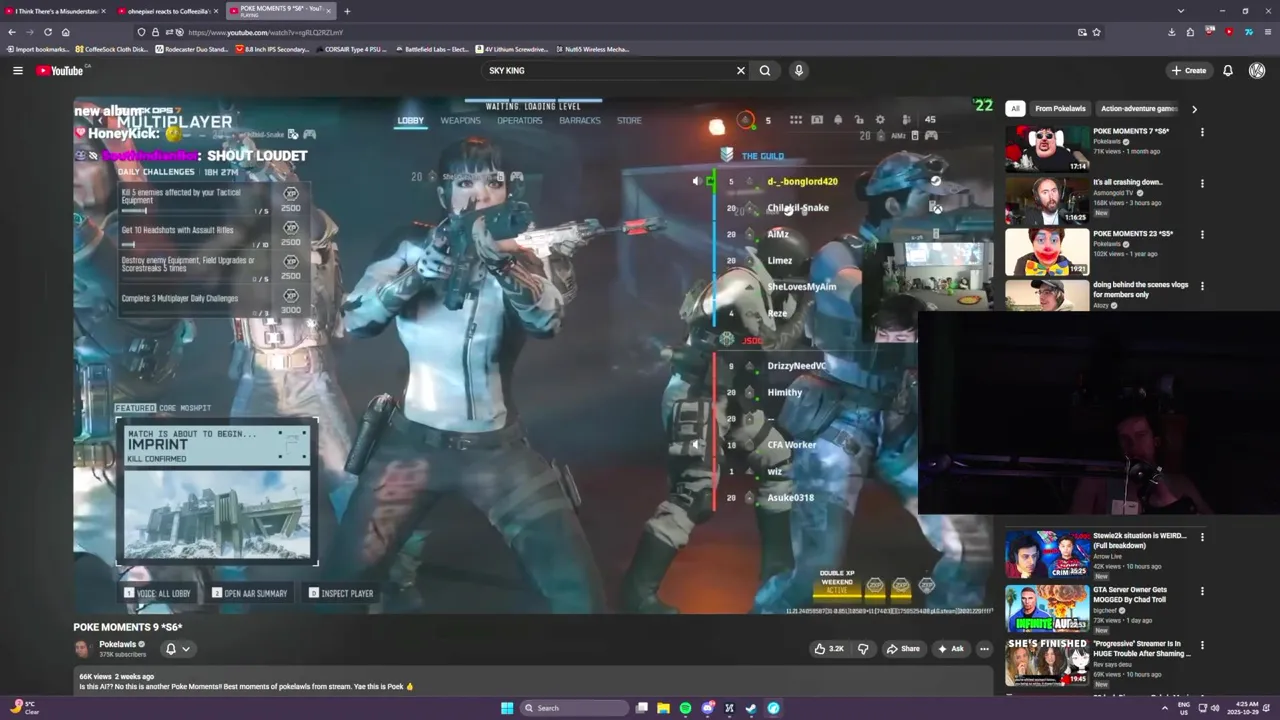
Task: Open Steam from the taskbar
Action: point(751,708)
